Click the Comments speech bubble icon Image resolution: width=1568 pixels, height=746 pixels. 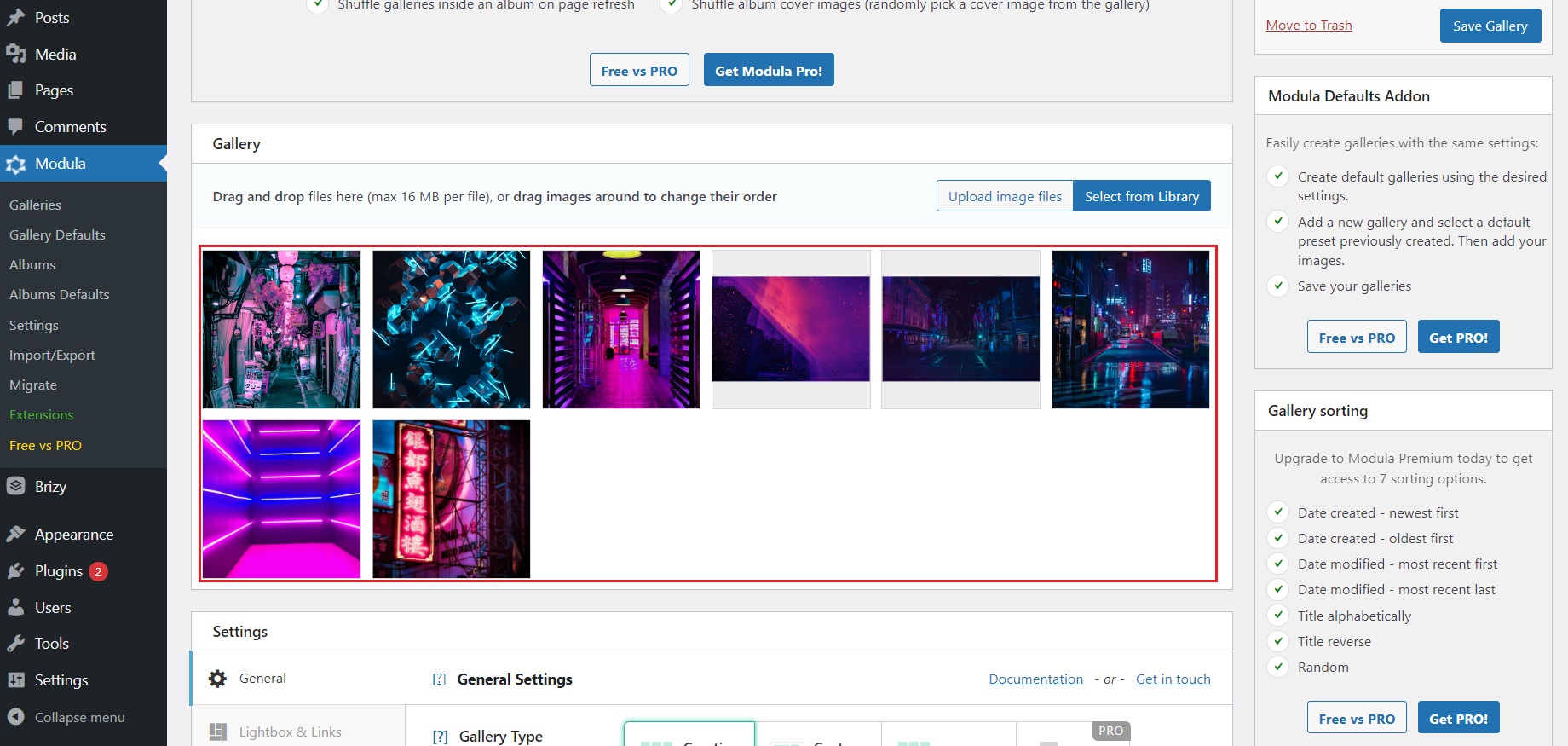(x=15, y=126)
